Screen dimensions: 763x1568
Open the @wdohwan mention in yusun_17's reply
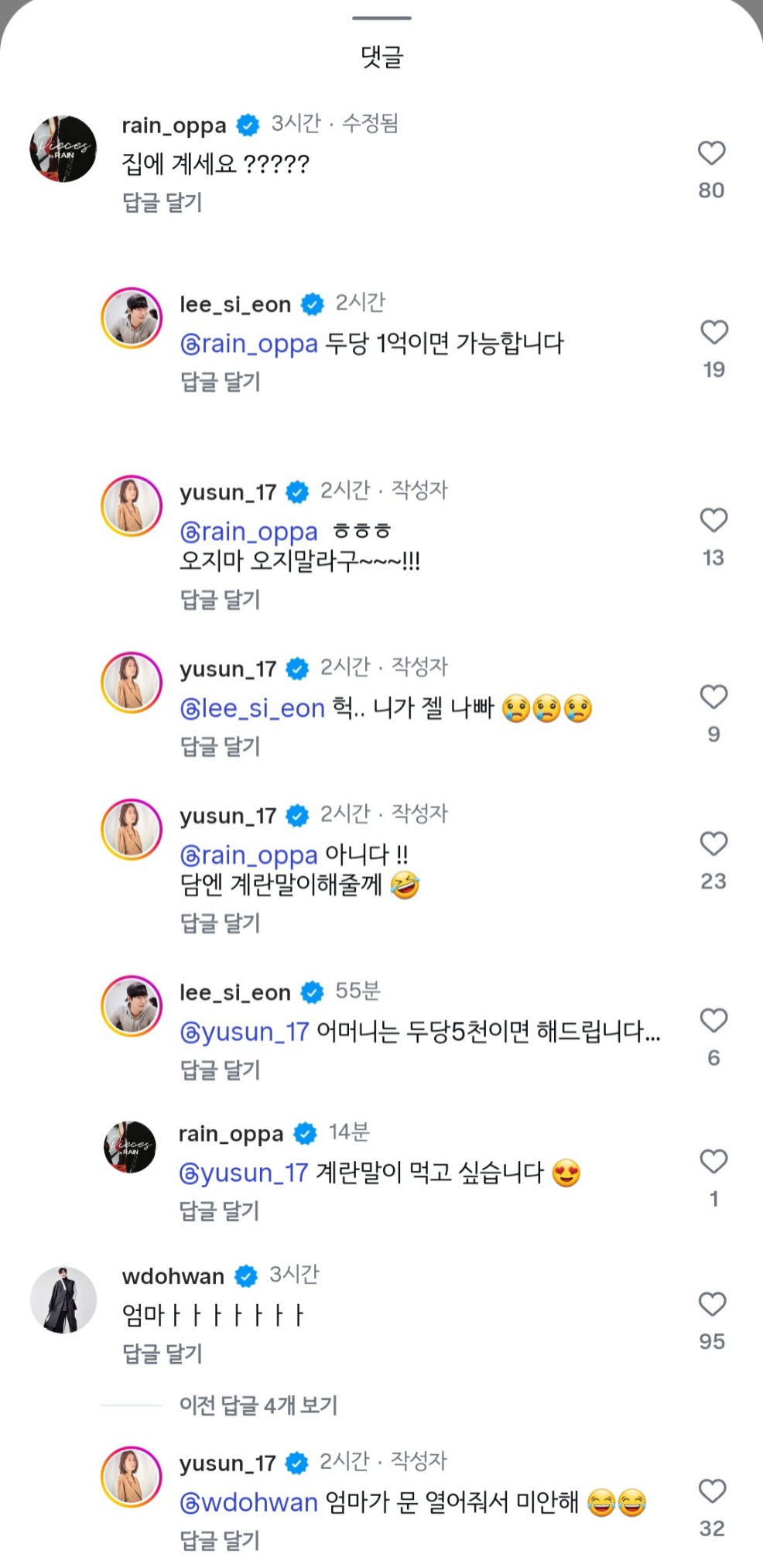click(x=248, y=1502)
